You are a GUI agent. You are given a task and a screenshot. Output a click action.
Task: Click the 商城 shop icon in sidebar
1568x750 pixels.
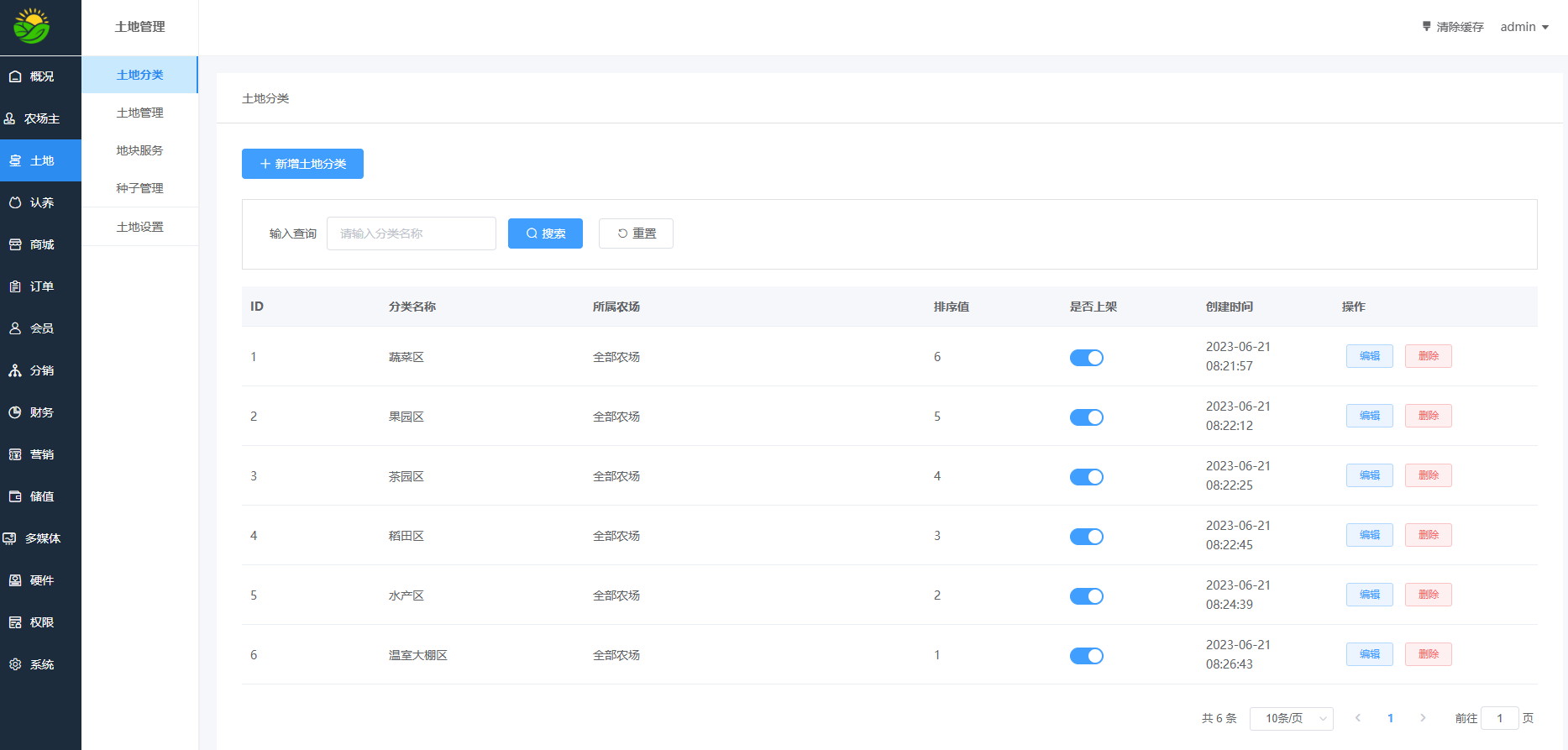(x=15, y=244)
